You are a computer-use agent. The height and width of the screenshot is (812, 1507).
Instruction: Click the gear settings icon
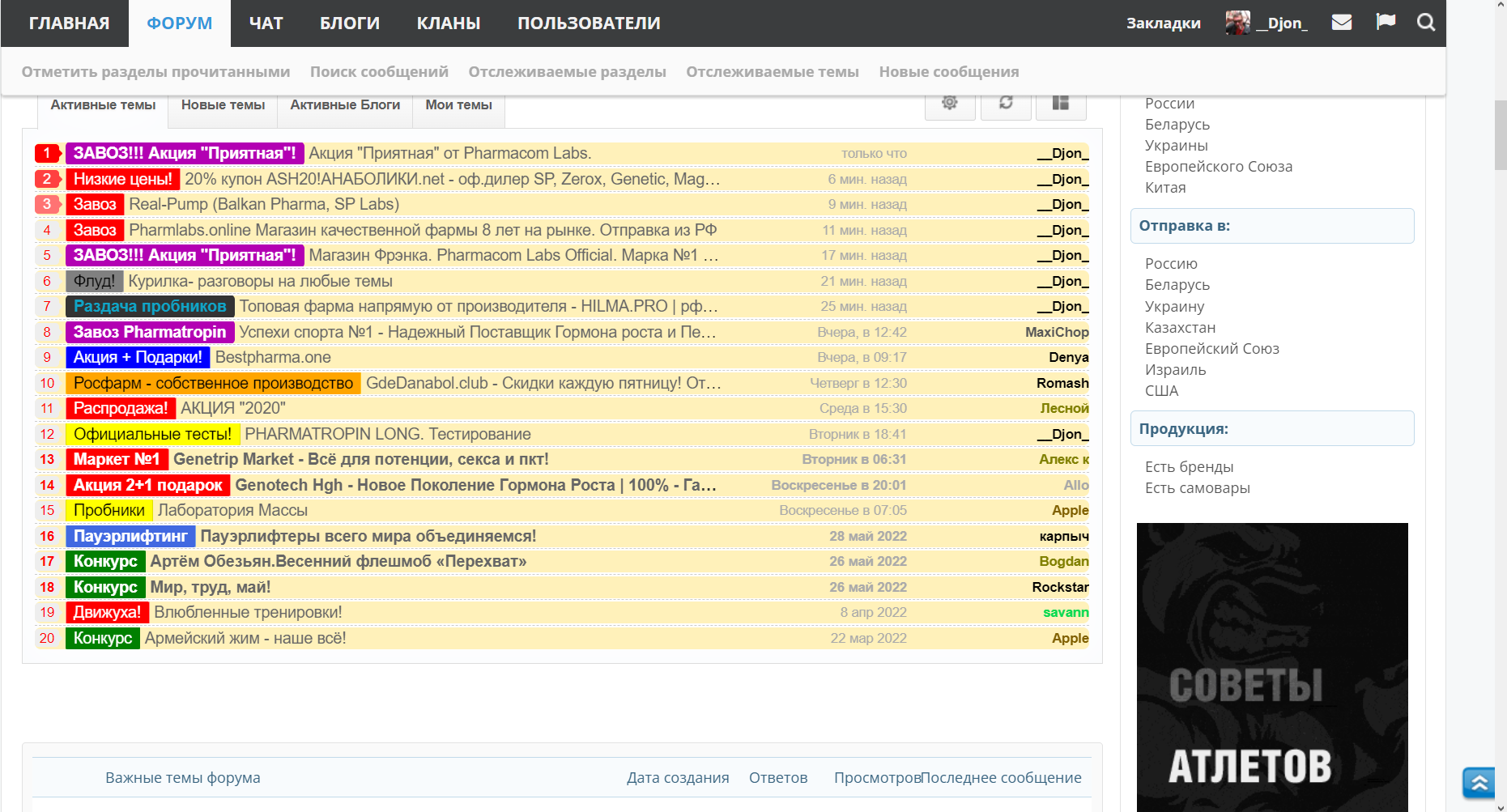tap(949, 104)
